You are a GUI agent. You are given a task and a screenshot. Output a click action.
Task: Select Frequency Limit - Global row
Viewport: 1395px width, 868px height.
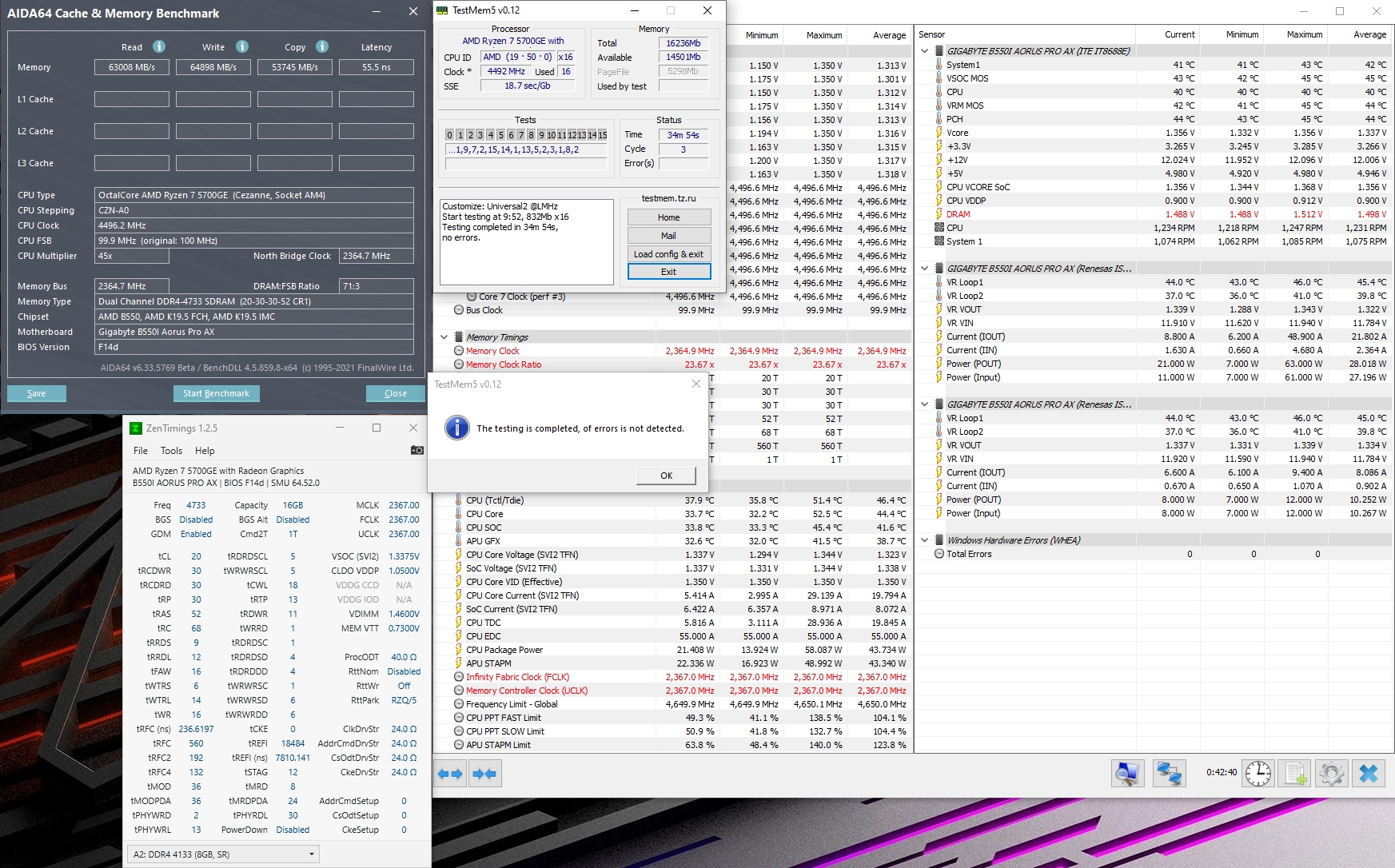tap(672, 704)
